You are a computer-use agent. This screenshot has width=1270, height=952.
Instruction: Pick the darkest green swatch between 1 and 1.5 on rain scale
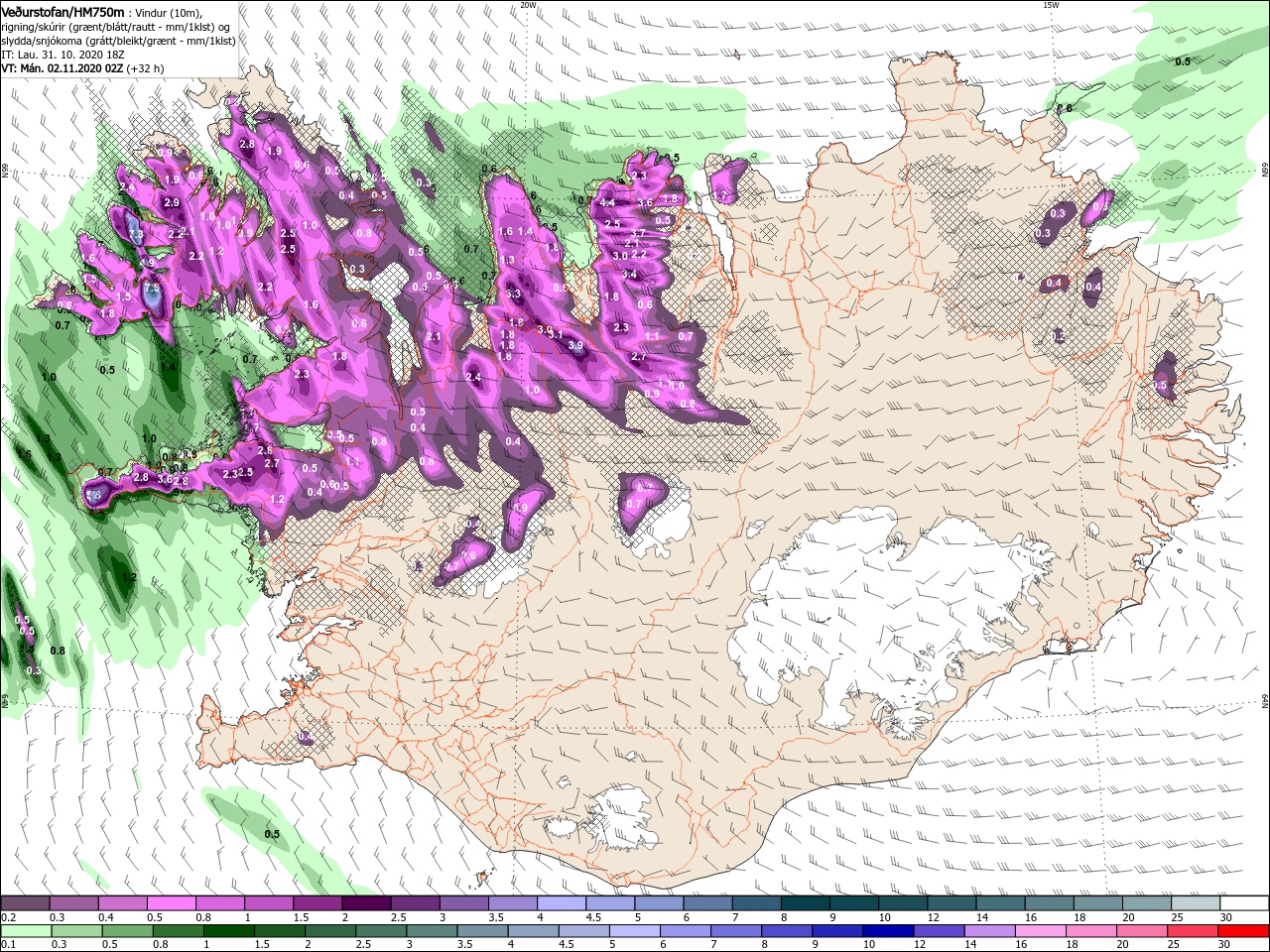tap(228, 931)
